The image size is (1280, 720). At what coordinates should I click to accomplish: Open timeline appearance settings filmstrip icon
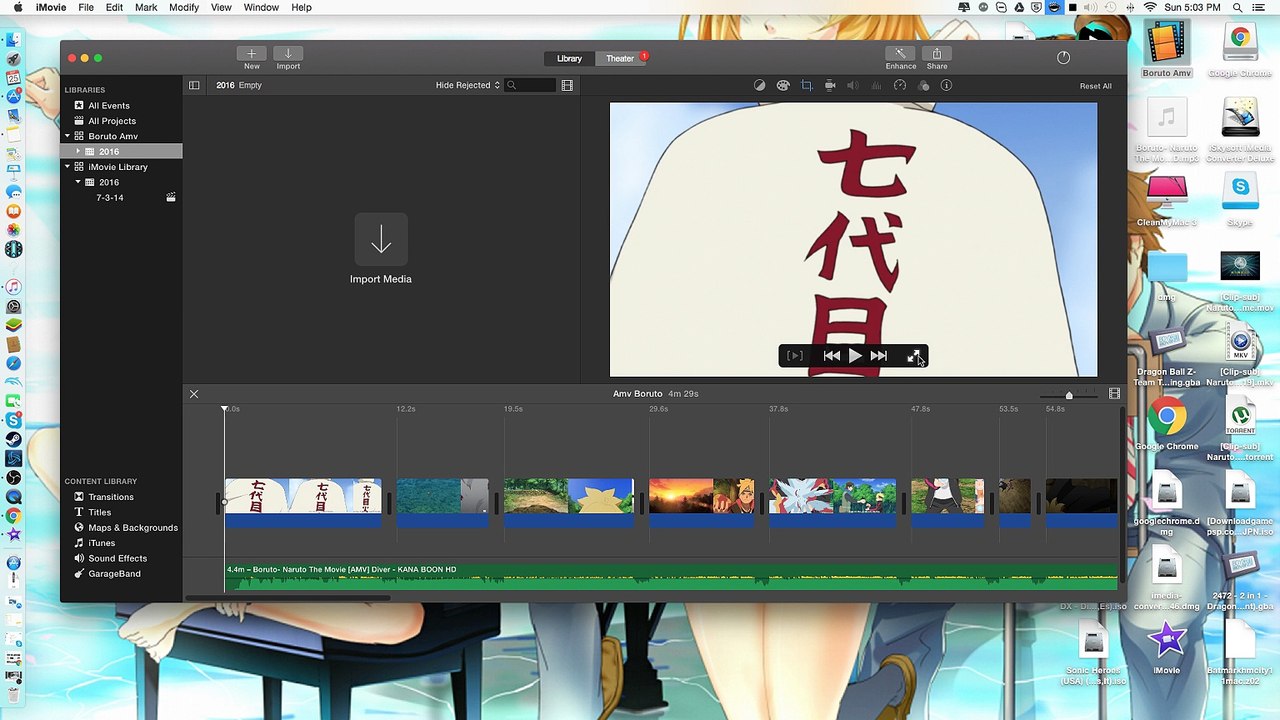[1114, 394]
